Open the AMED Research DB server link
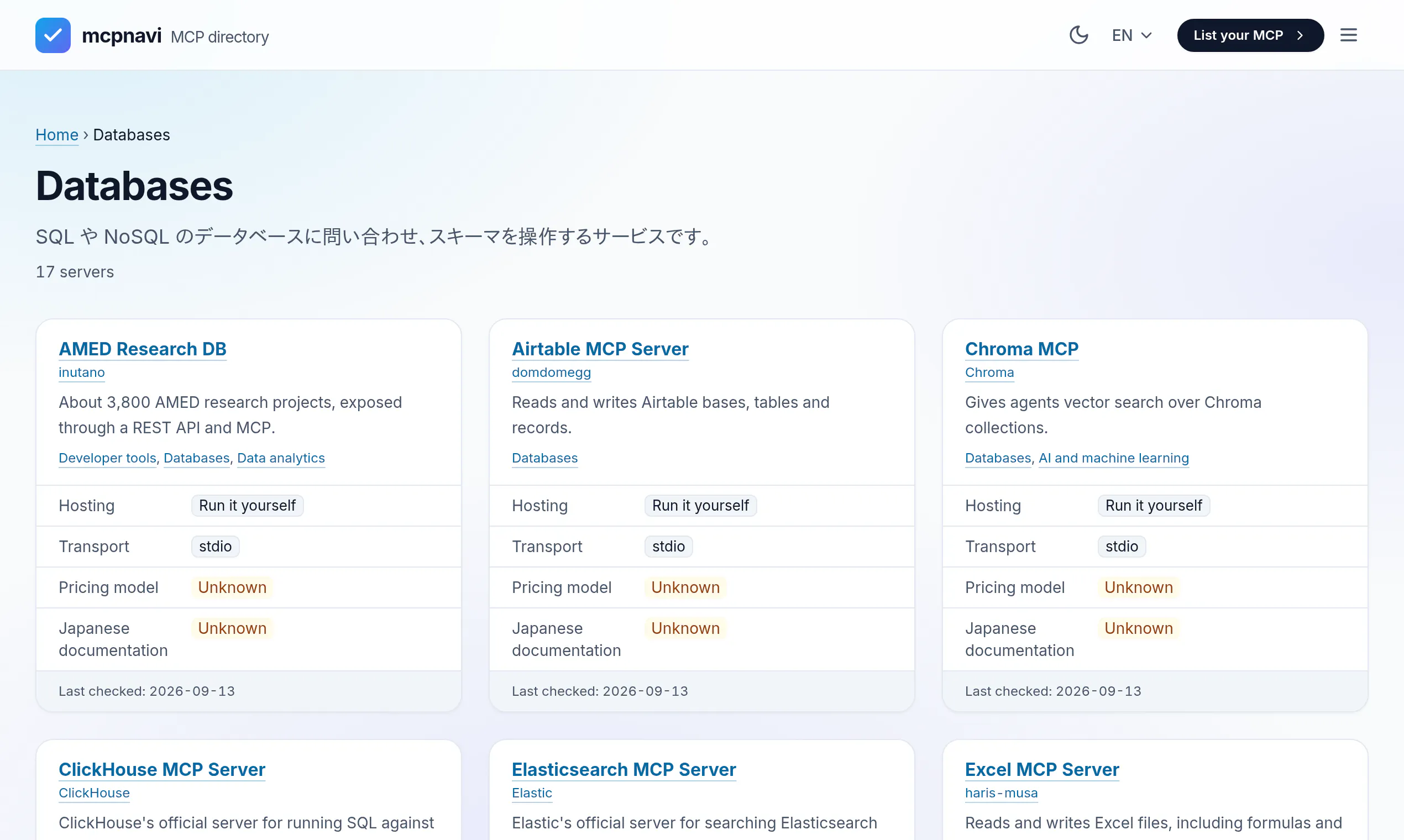The height and width of the screenshot is (840, 1404). [143, 349]
